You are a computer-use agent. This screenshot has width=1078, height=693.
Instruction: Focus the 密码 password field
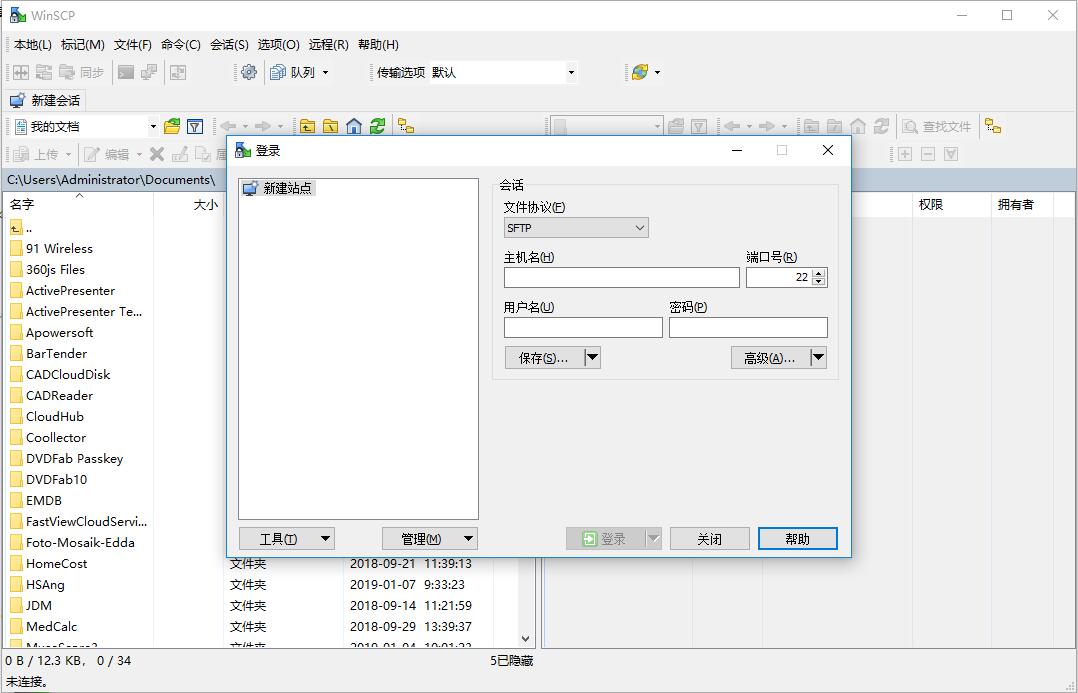click(748, 327)
